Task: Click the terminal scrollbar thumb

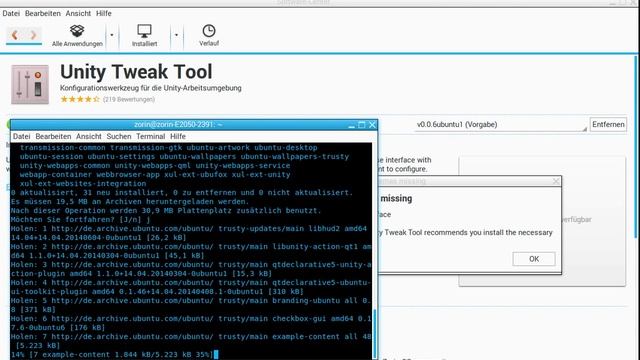Action: (375, 333)
